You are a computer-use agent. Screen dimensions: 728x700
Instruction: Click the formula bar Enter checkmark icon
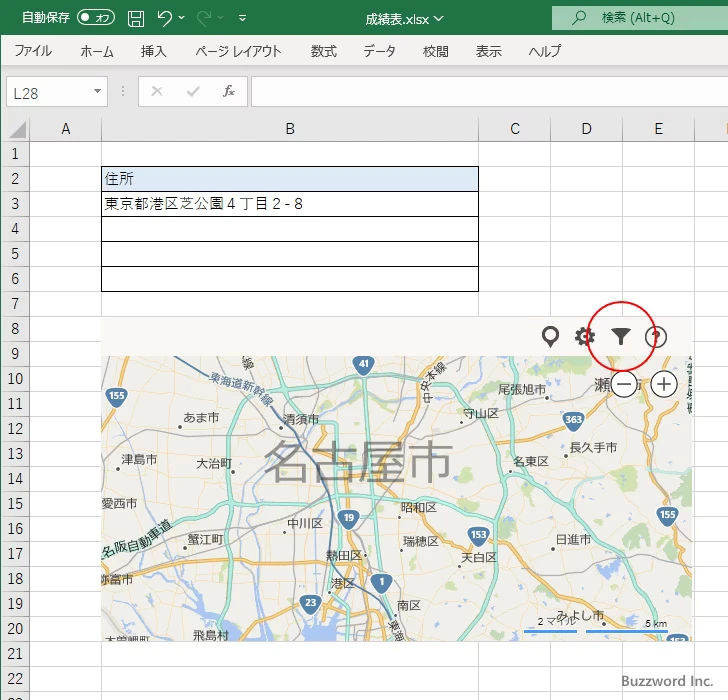193,91
